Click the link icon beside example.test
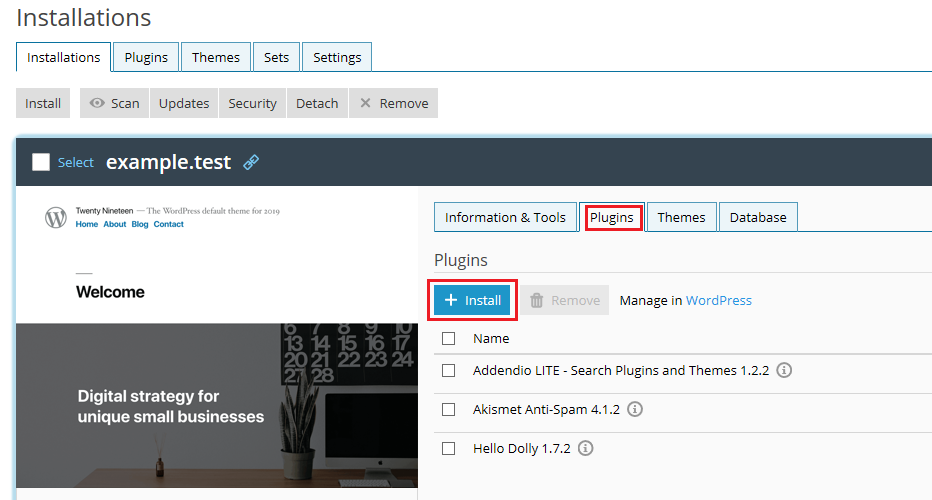Viewport: 932px width, 500px height. 251,162
